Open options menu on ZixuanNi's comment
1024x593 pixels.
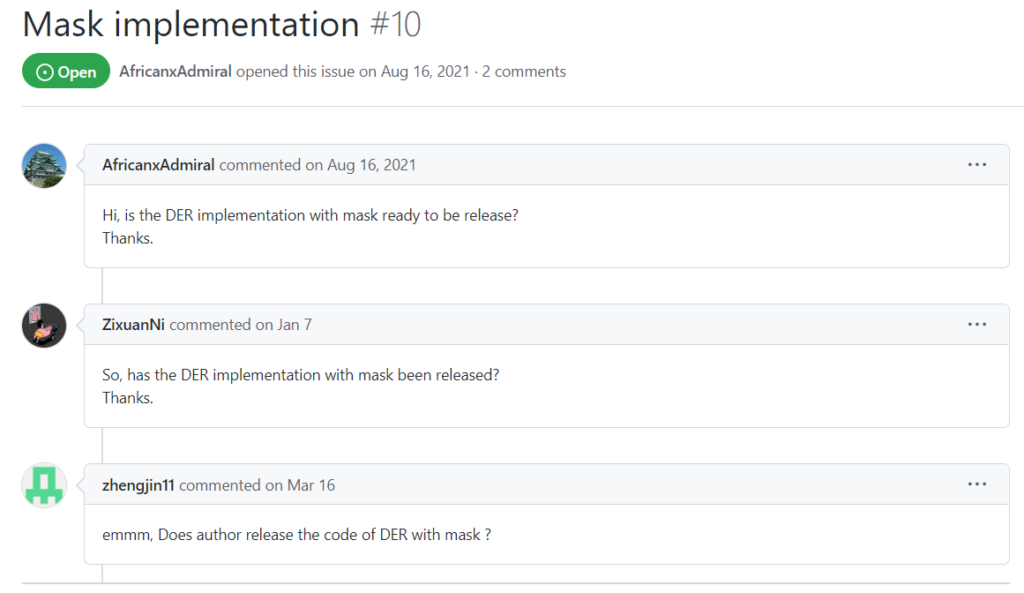click(977, 325)
